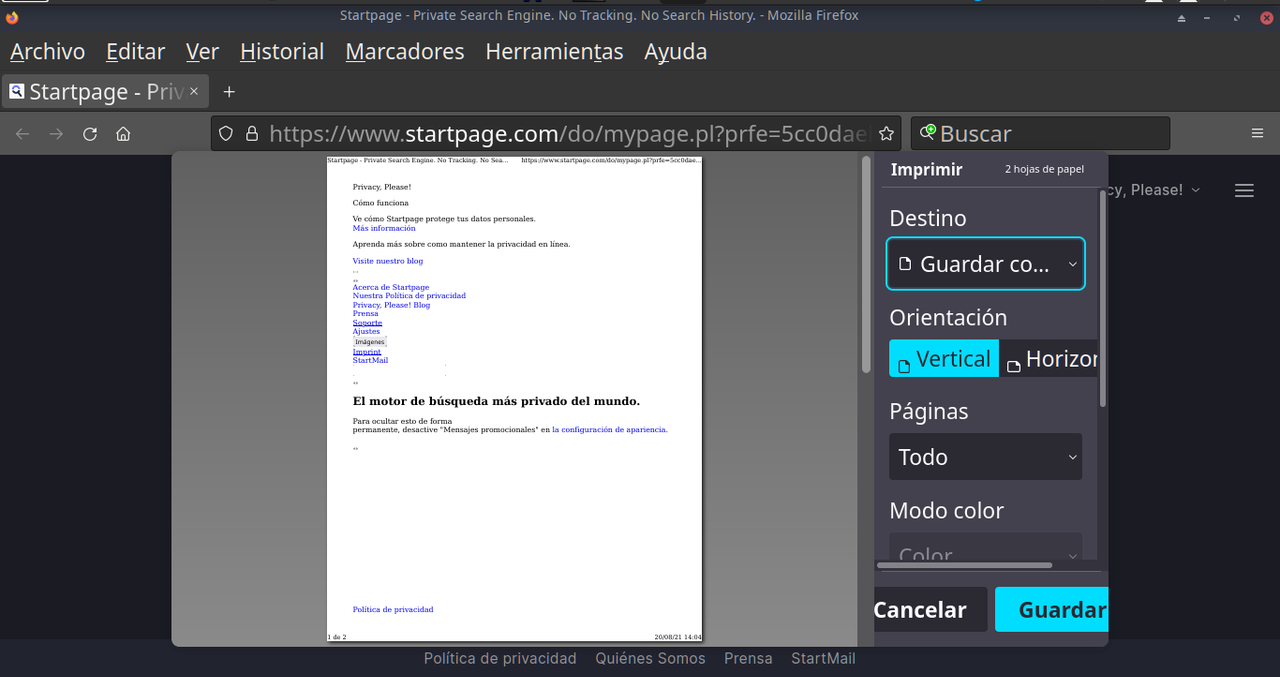Screen dimensions: 1280x677
Task: Click the Imprimir heading
Action: tap(926, 169)
